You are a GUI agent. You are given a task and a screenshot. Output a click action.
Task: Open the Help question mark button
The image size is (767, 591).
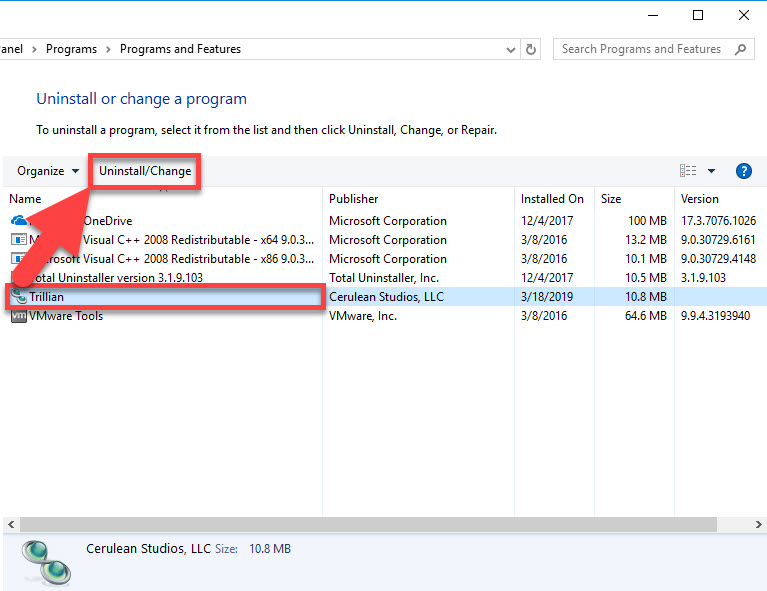tap(744, 171)
